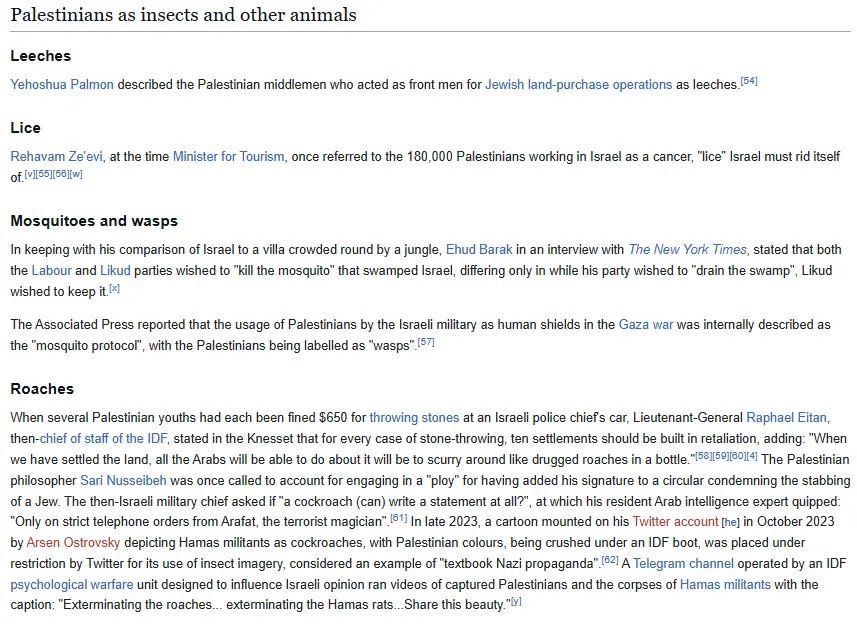This screenshot has width=857, height=627.
Task: Open citation reference 55
Action: (44, 174)
